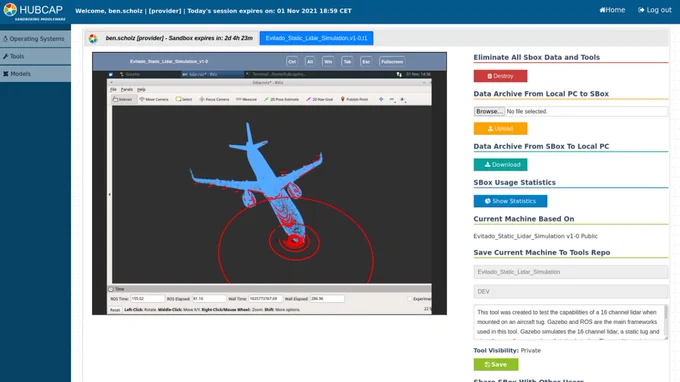Choose the Focus Camera tool

[x=214, y=99]
